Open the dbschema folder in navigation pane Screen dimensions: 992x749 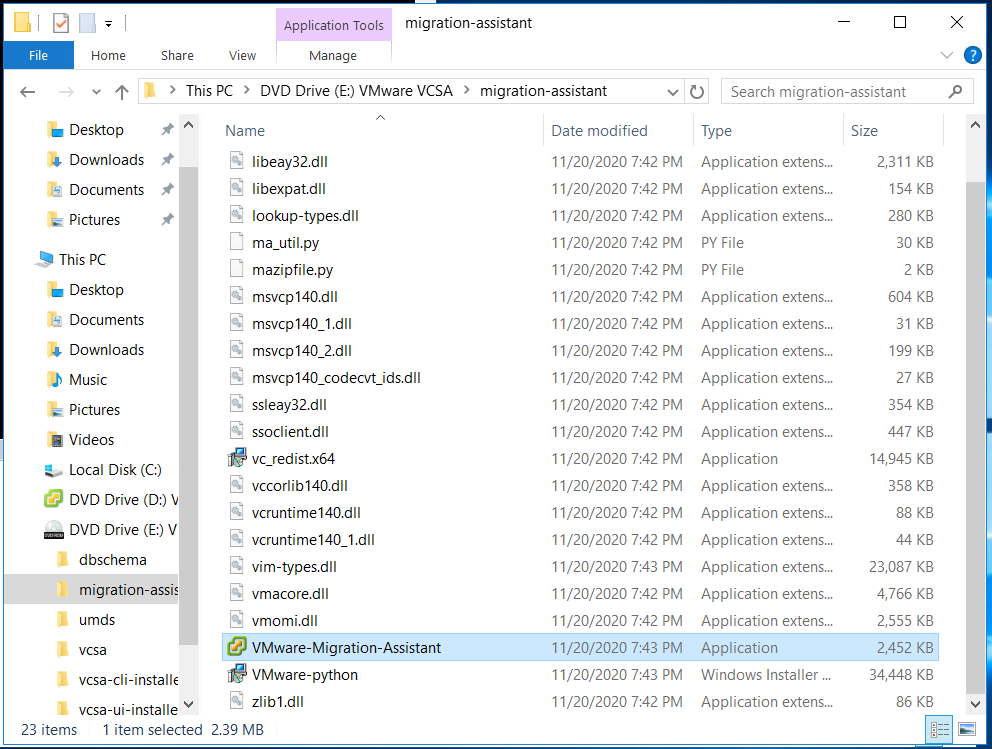point(113,560)
